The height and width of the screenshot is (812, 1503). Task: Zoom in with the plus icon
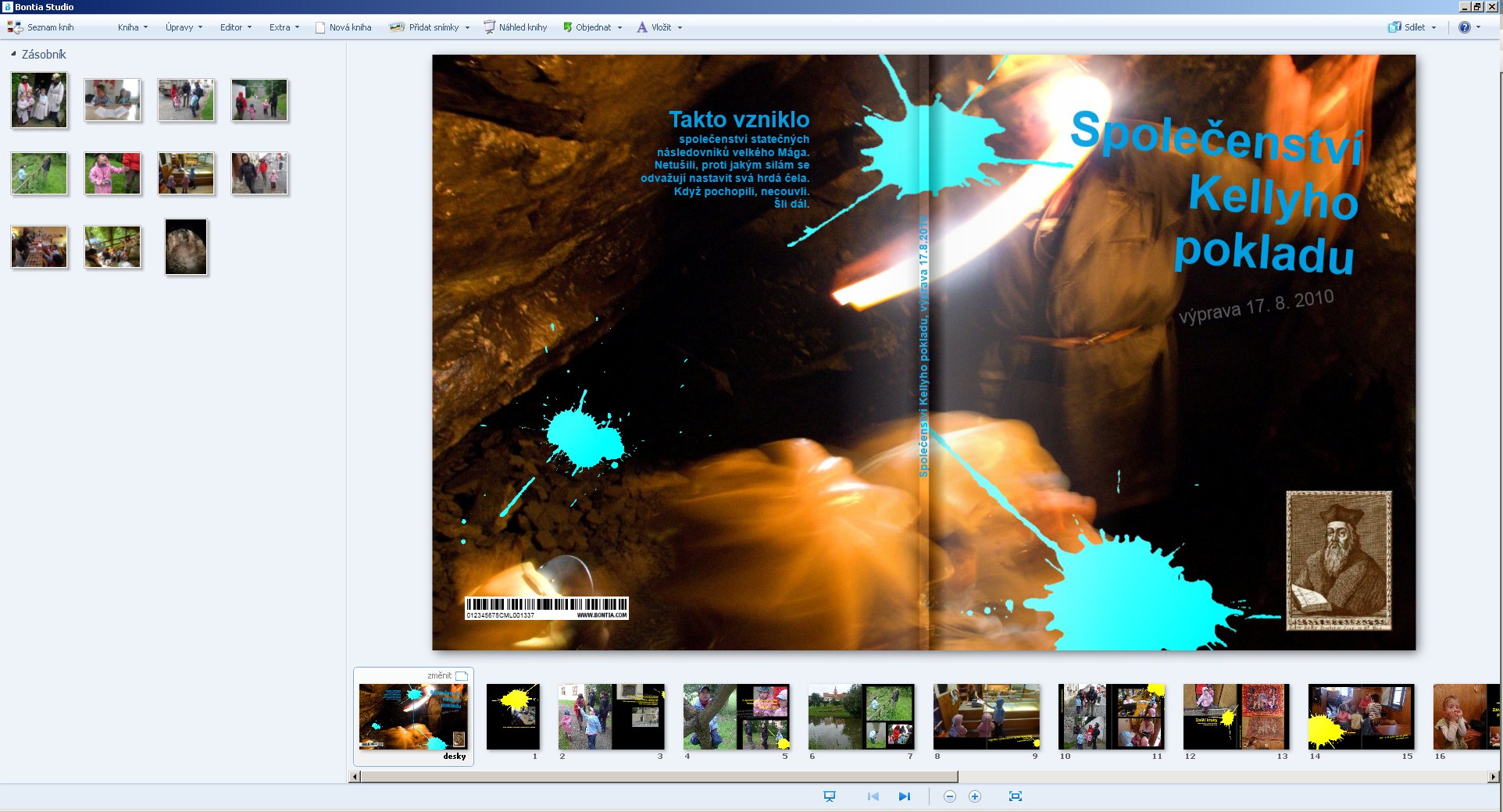(x=975, y=796)
